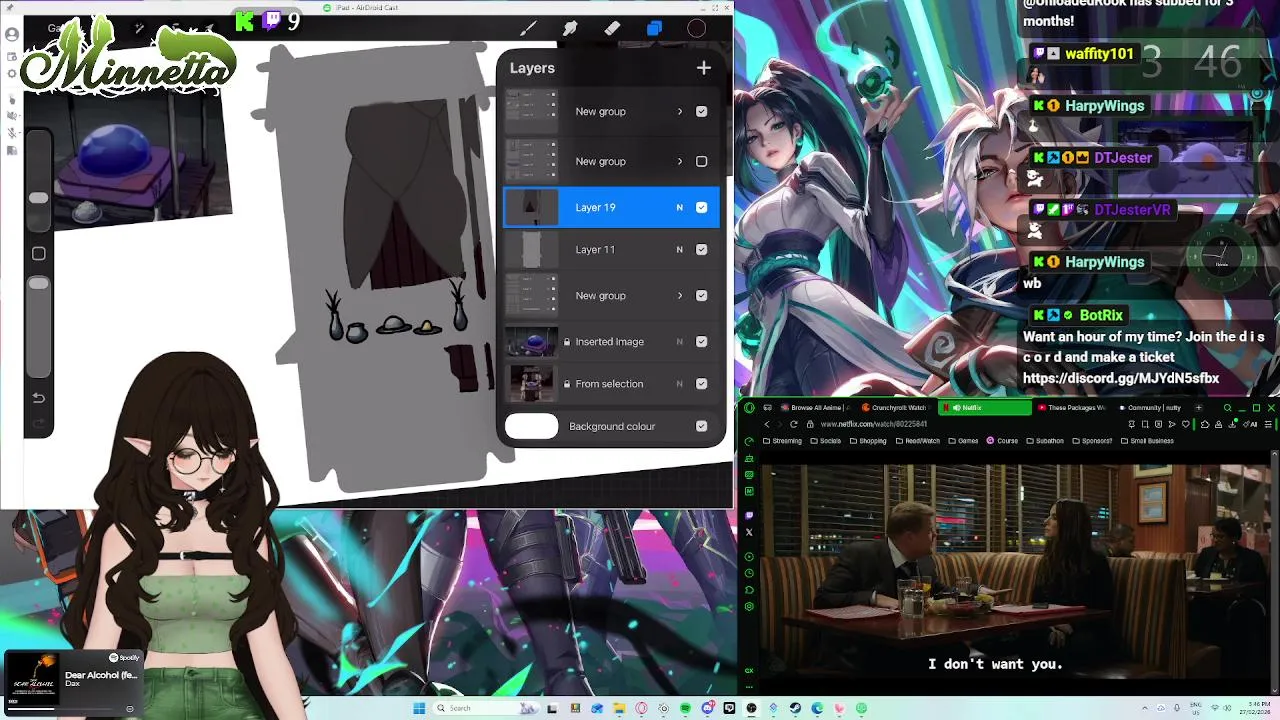Open a new browser tab with plus

click(1199, 408)
